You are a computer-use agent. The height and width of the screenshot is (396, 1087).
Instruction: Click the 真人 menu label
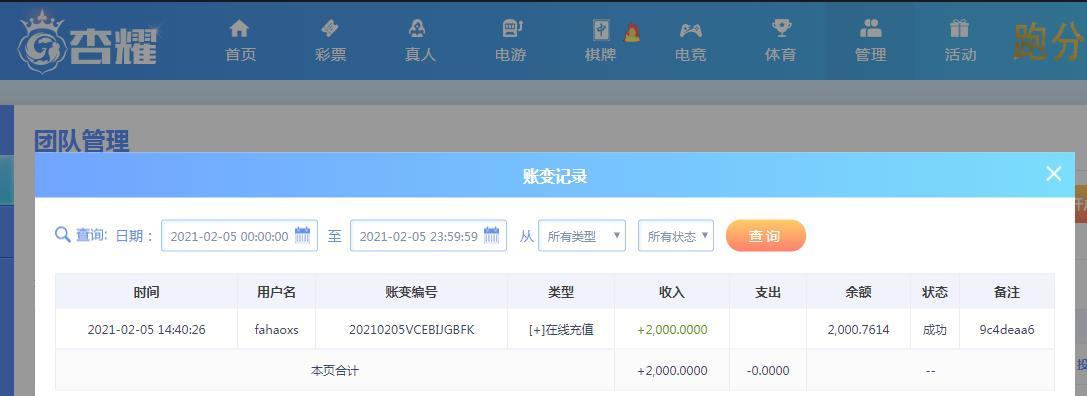pyautogui.click(x=420, y=55)
